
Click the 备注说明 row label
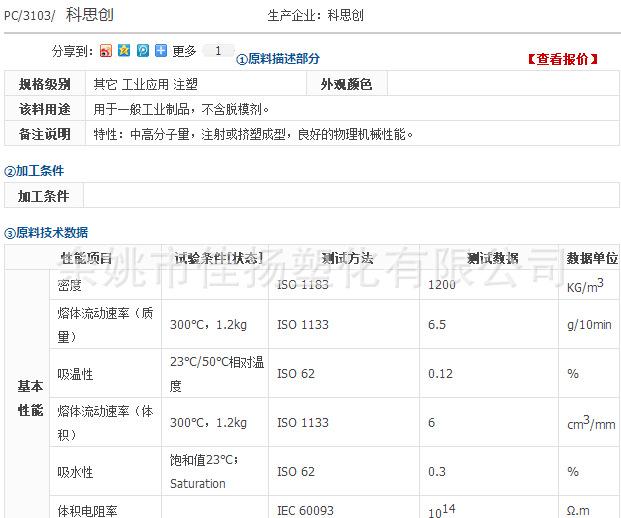tap(45, 134)
